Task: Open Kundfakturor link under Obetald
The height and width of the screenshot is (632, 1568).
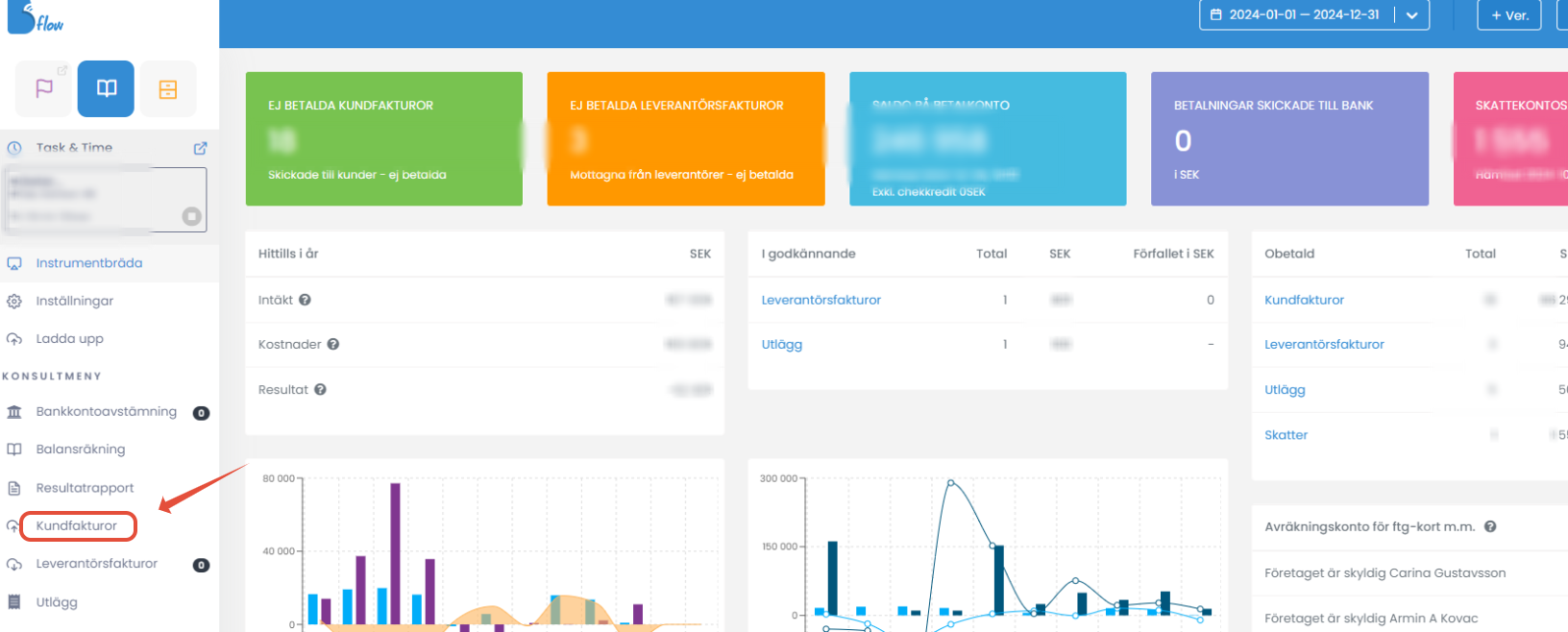Action: [1305, 300]
